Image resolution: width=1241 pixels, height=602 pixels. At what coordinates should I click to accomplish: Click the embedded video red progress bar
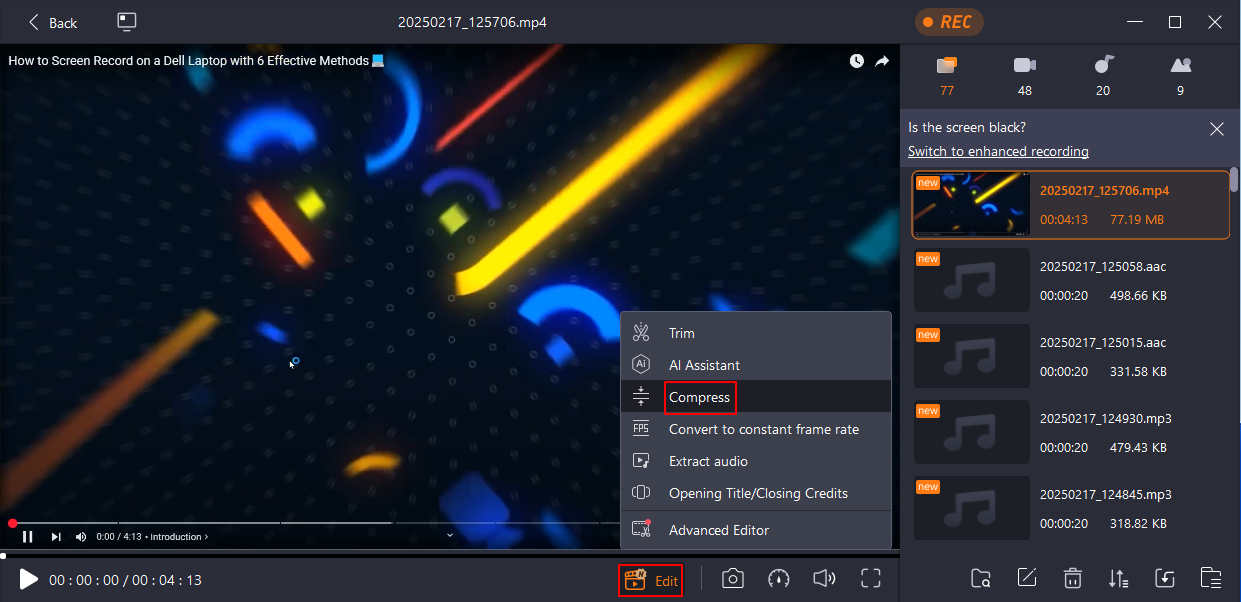pos(315,522)
